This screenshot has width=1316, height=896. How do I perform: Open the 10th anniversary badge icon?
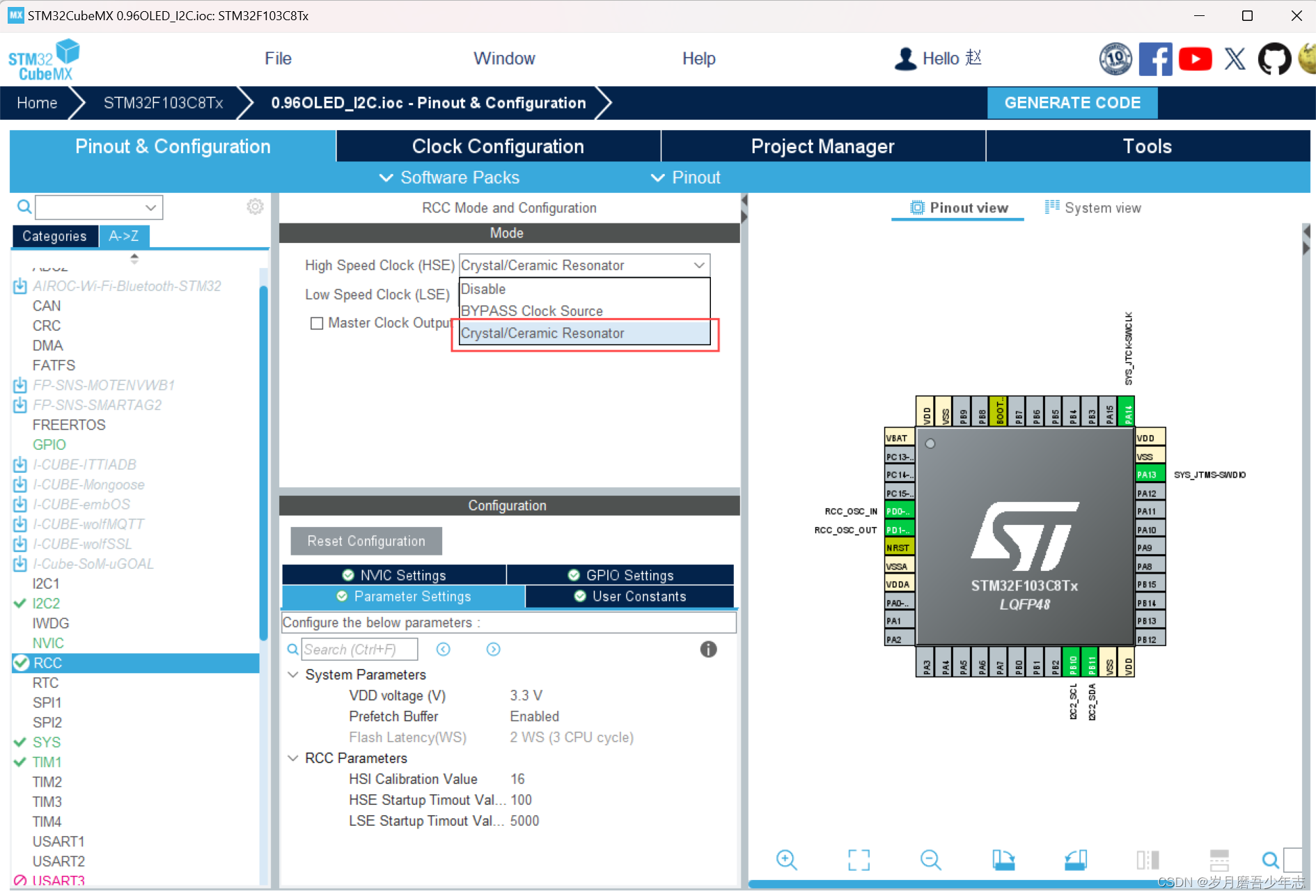pyautogui.click(x=1115, y=58)
